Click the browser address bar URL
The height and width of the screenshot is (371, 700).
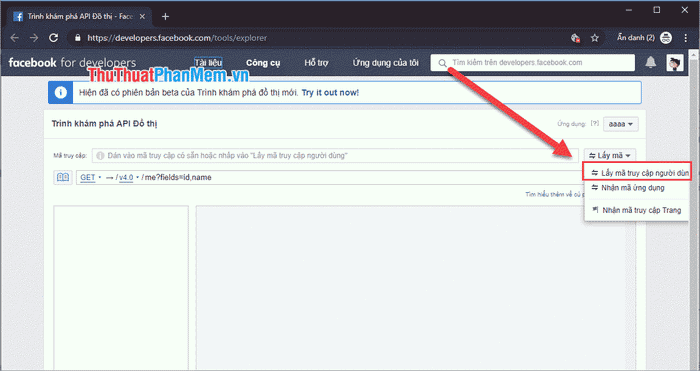pyautogui.click(x=177, y=38)
